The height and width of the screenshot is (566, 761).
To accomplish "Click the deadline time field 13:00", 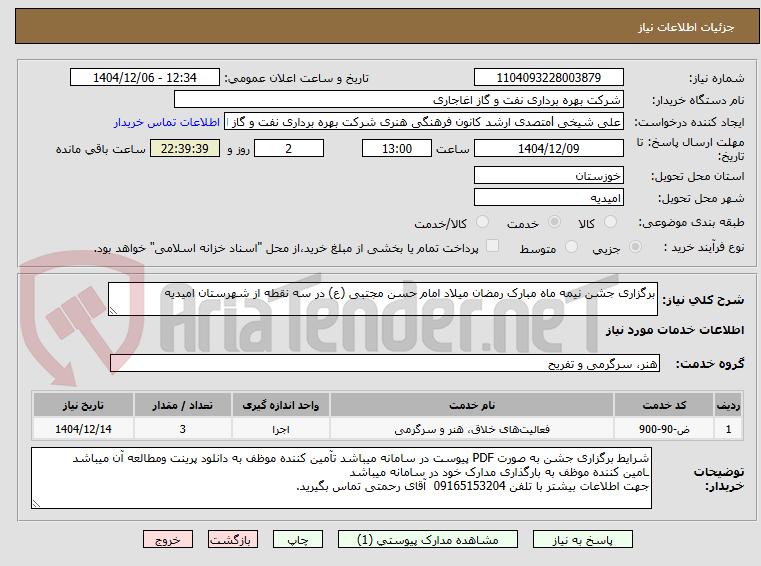I will tap(397, 149).
